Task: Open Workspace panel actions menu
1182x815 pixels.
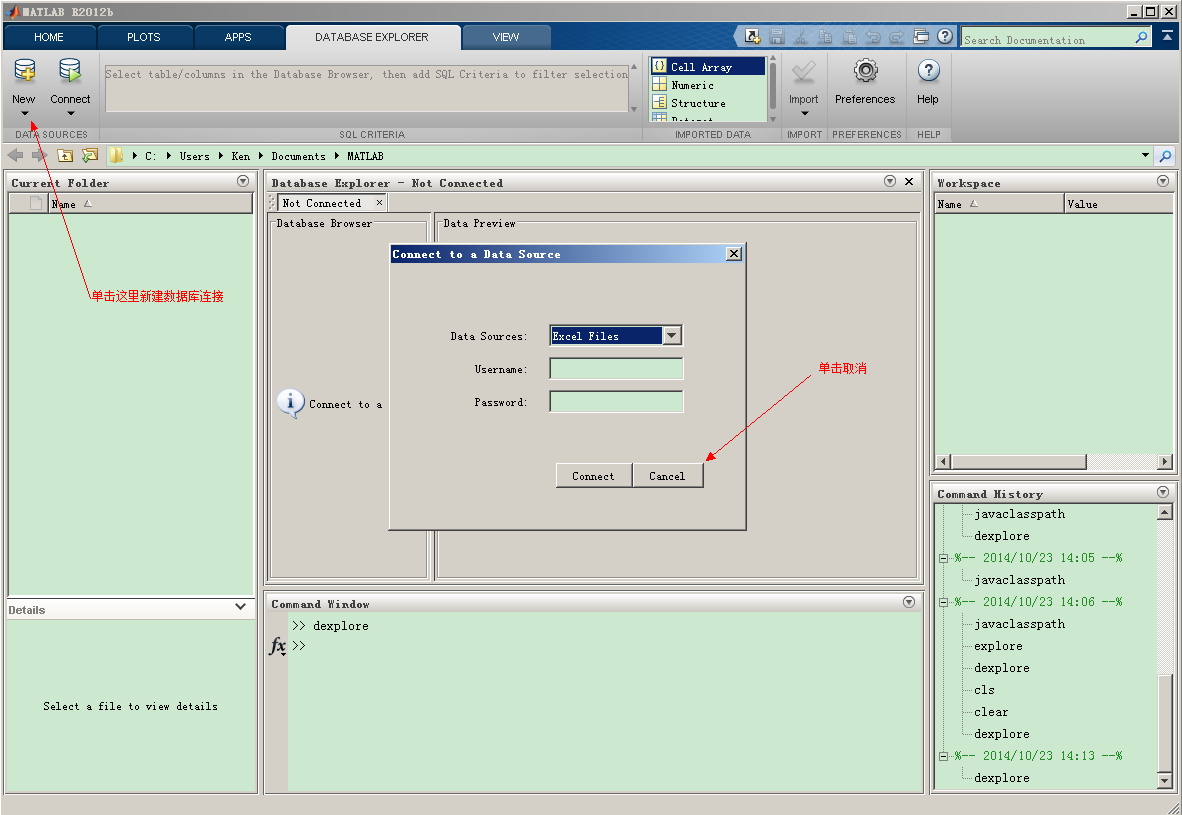Action: [1162, 181]
